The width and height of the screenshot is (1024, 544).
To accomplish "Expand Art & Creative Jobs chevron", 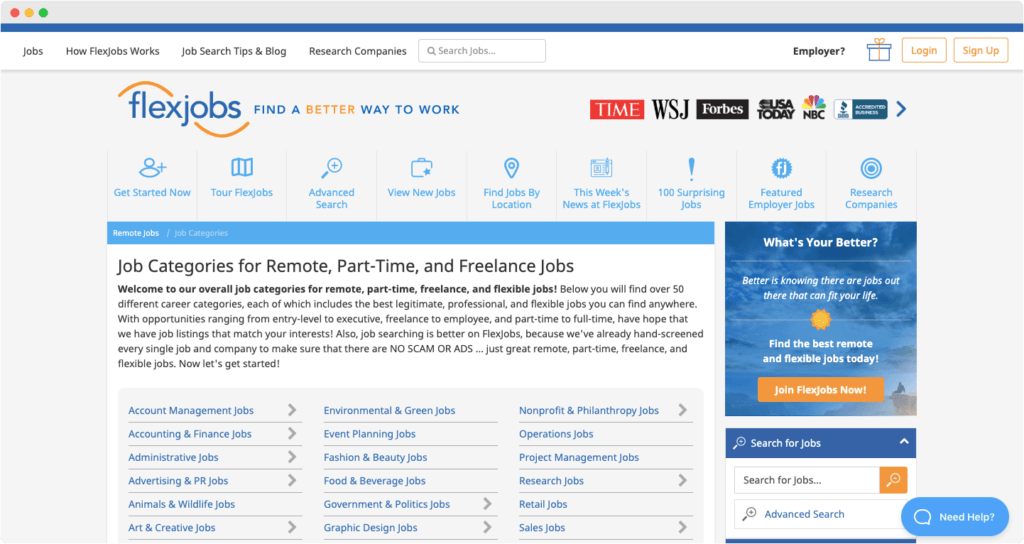I will (x=292, y=527).
